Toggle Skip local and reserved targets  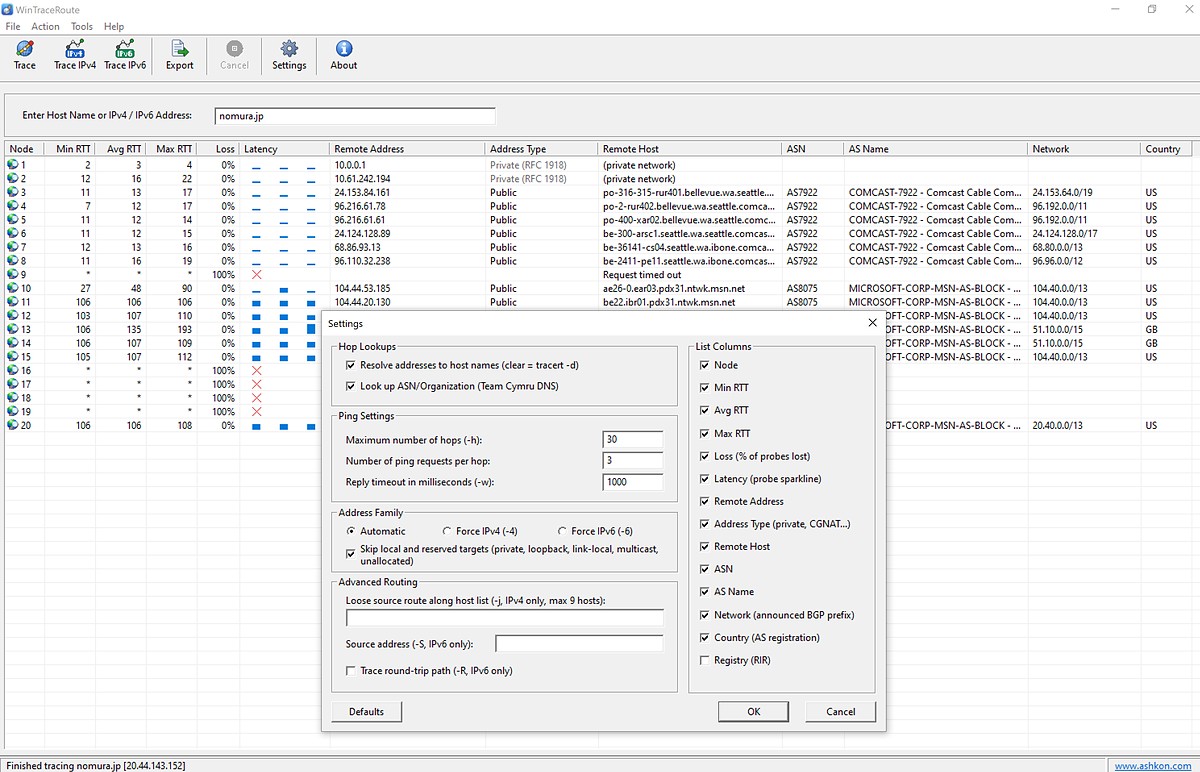[x=351, y=553]
